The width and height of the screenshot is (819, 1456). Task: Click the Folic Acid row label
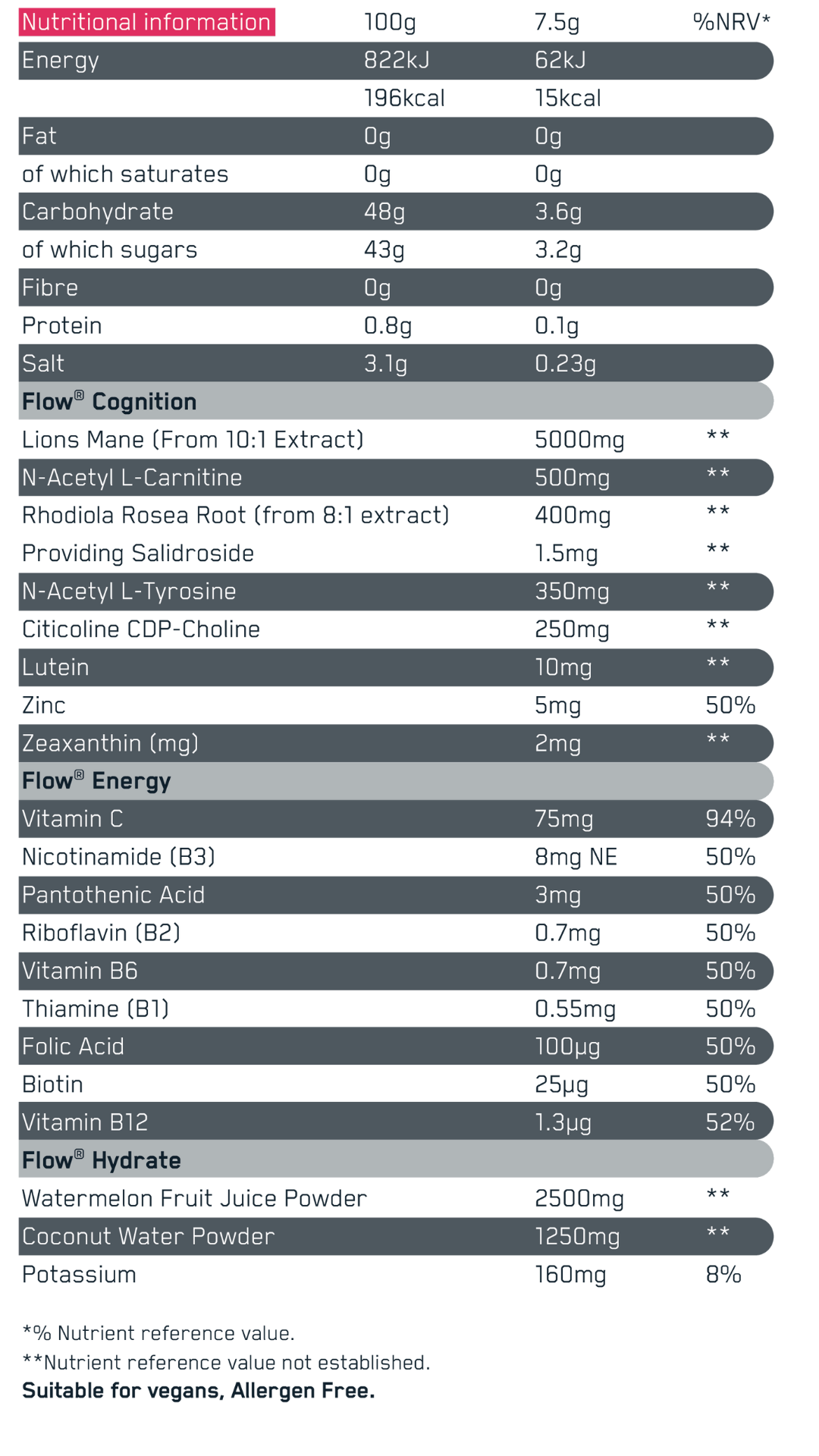tap(73, 1046)
